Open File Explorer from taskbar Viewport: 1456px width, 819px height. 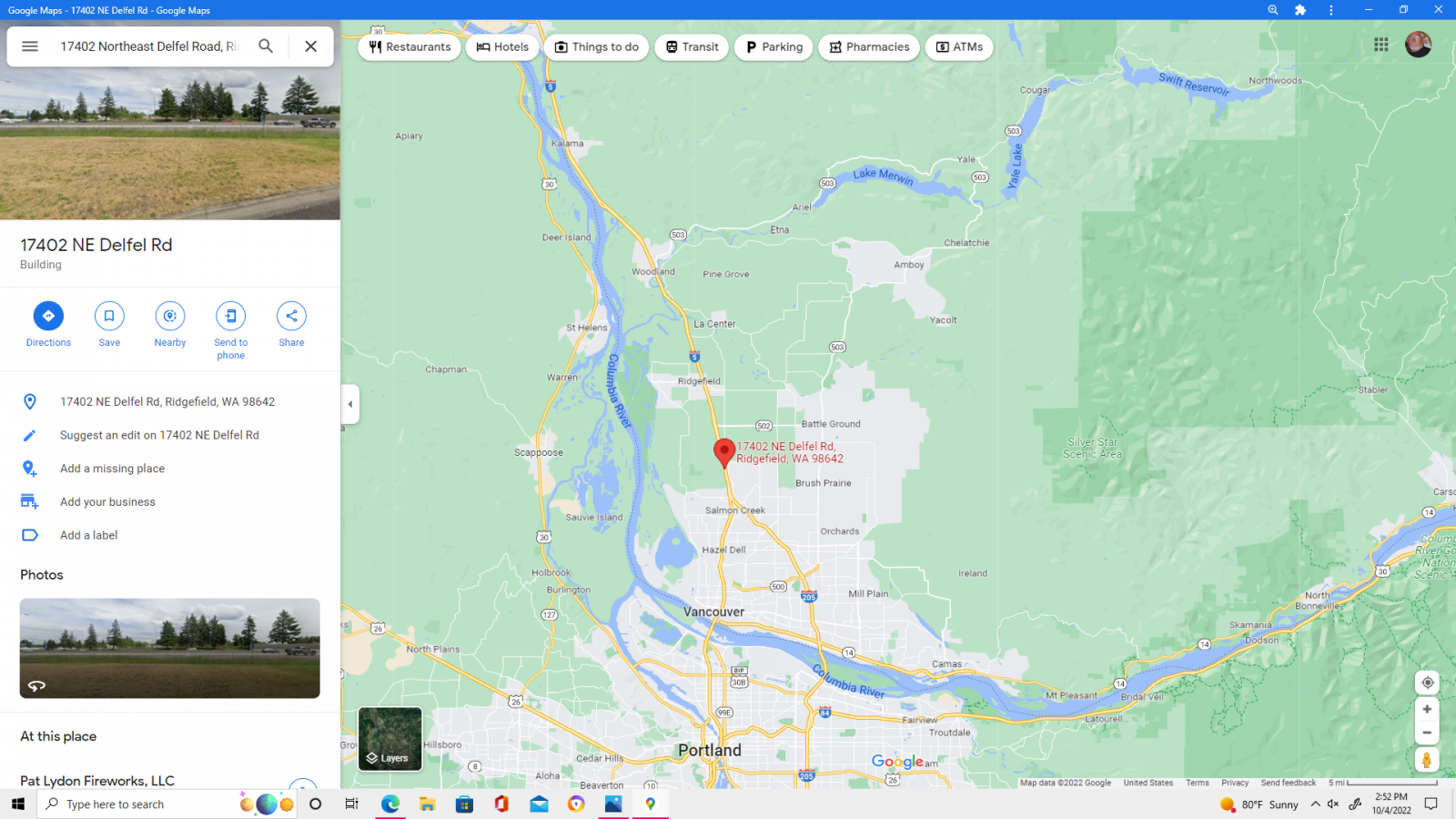(x=428, y=804)
